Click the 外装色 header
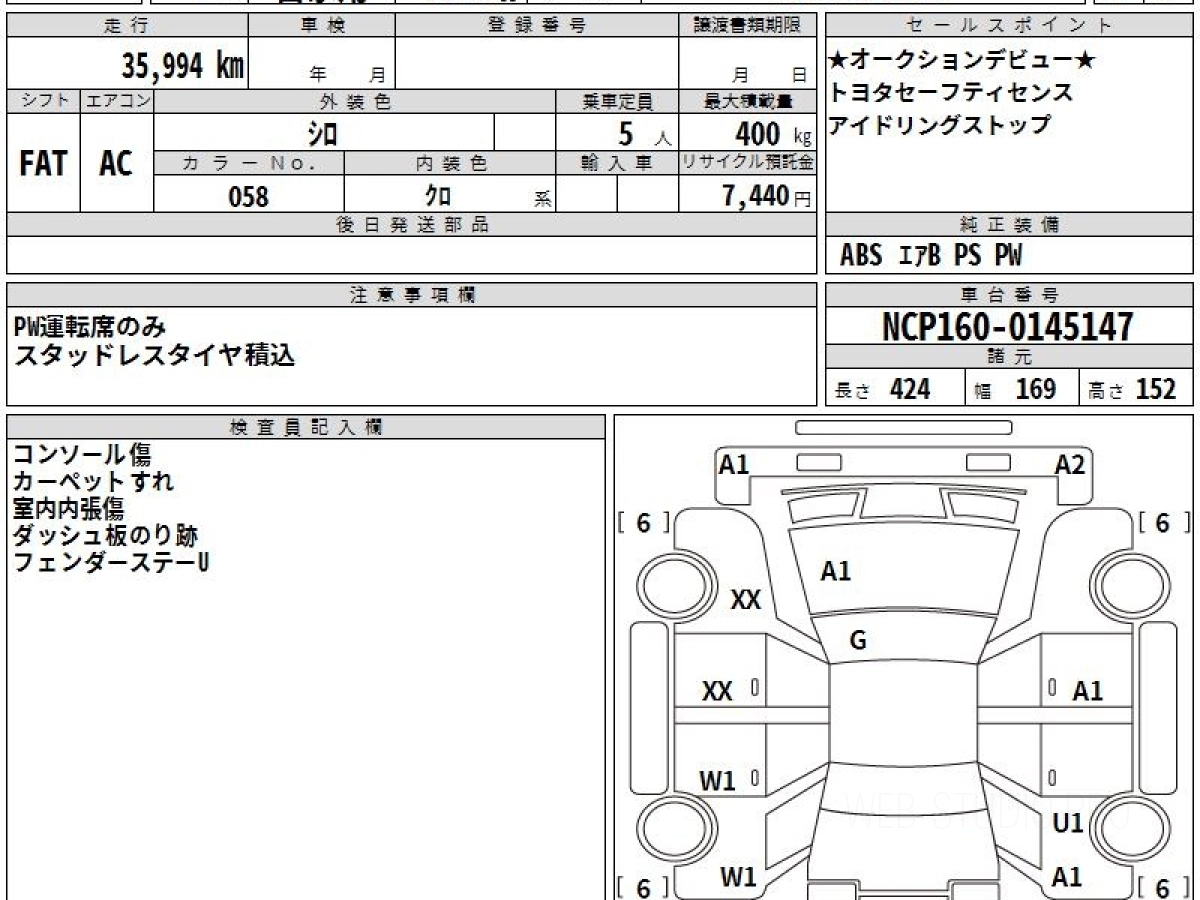Image resolution: width=1200 pixels, height=900 pixels. (355, 102)
